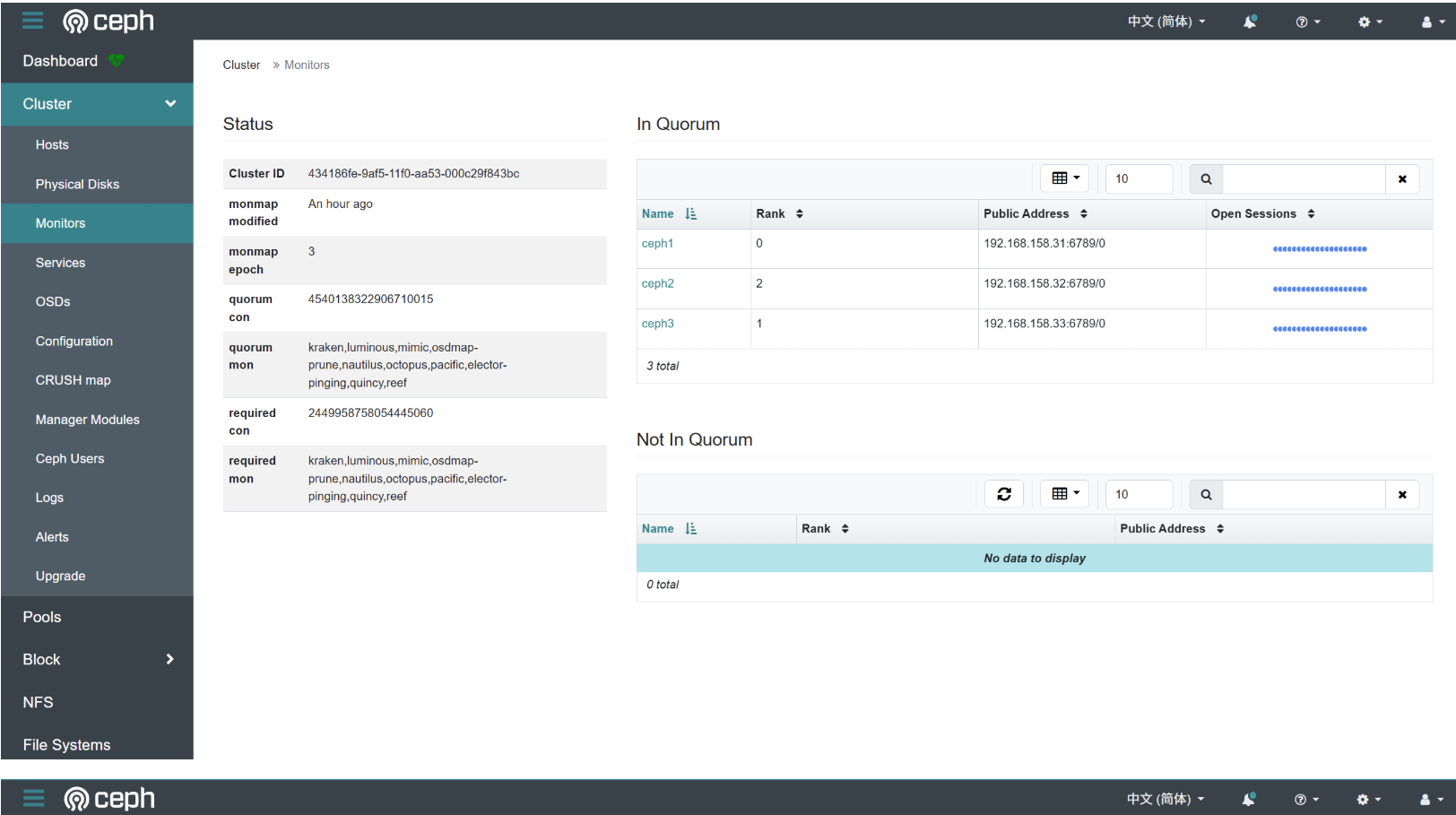Viewport: 1456px width, 815px height.
Task: Sort Not In Quorum table by Rank
Action: click(825, 529)
